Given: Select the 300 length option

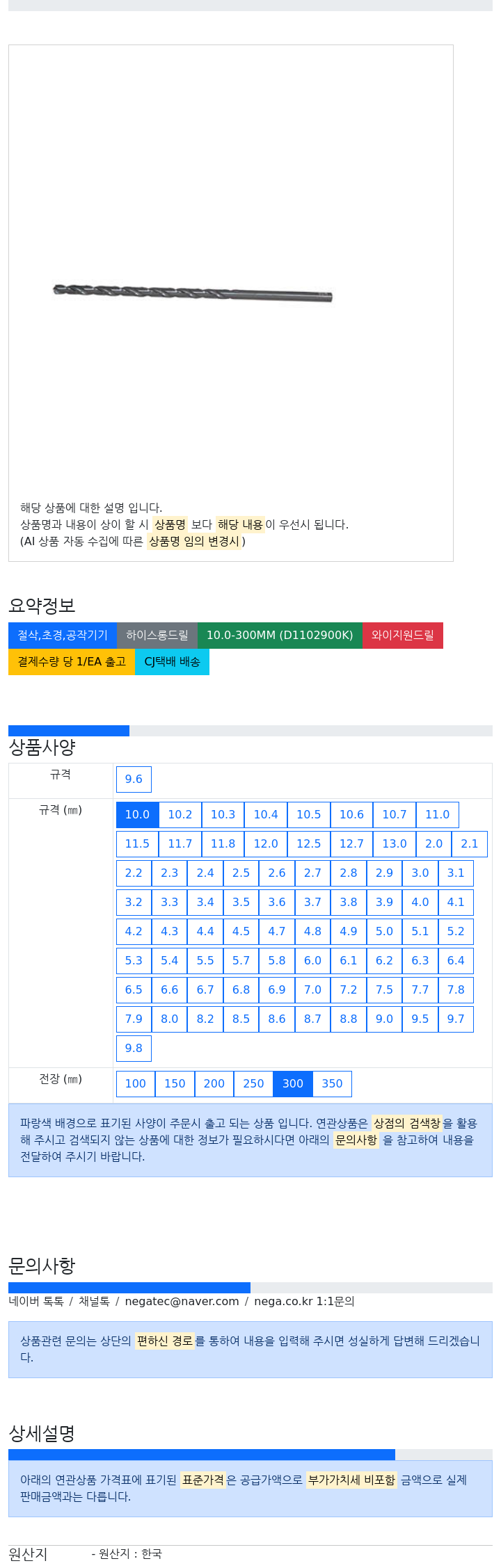Looking at the screenshot, I should (x=293, y=1084).
